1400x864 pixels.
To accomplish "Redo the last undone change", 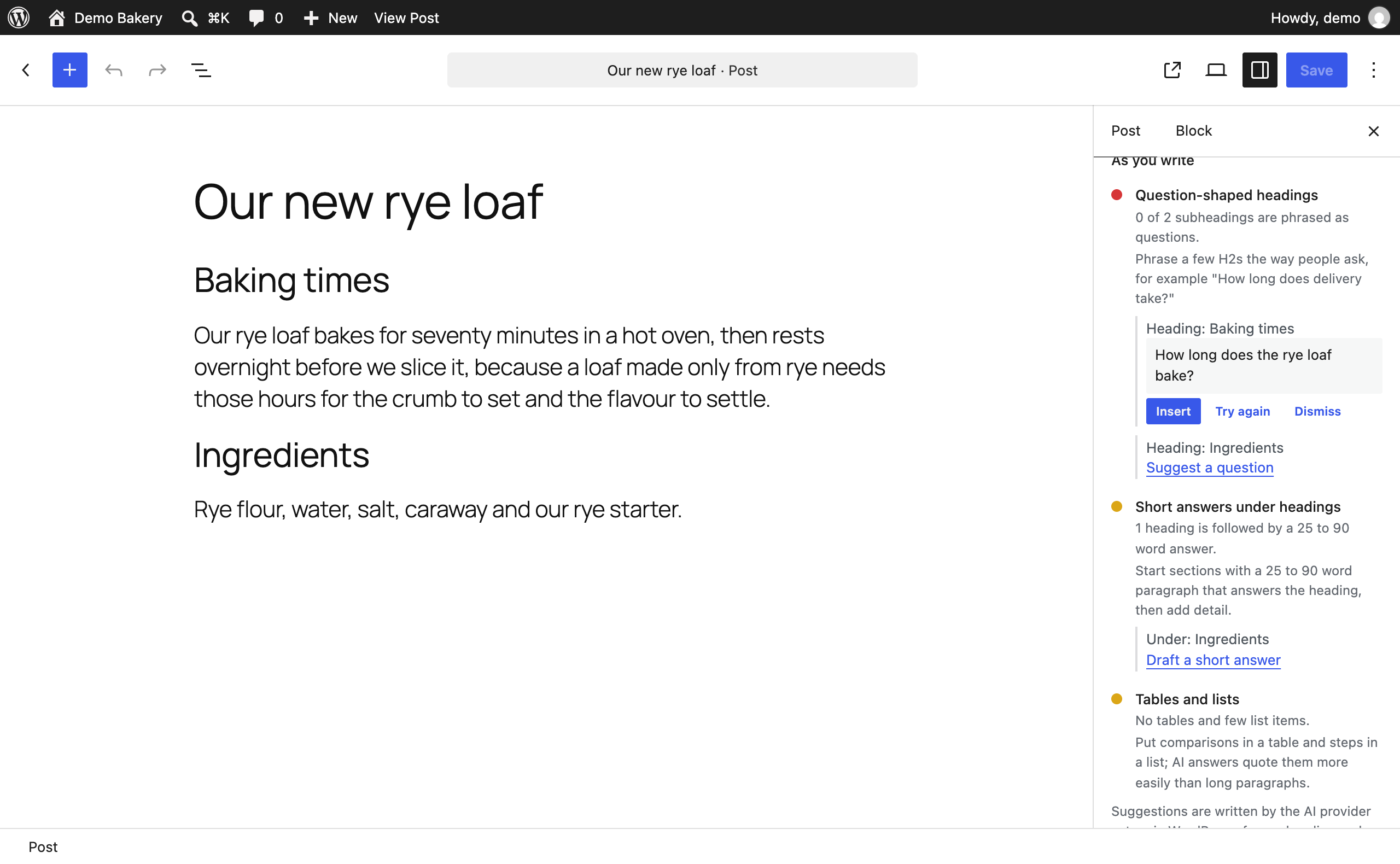I will (x=157, y=69).
